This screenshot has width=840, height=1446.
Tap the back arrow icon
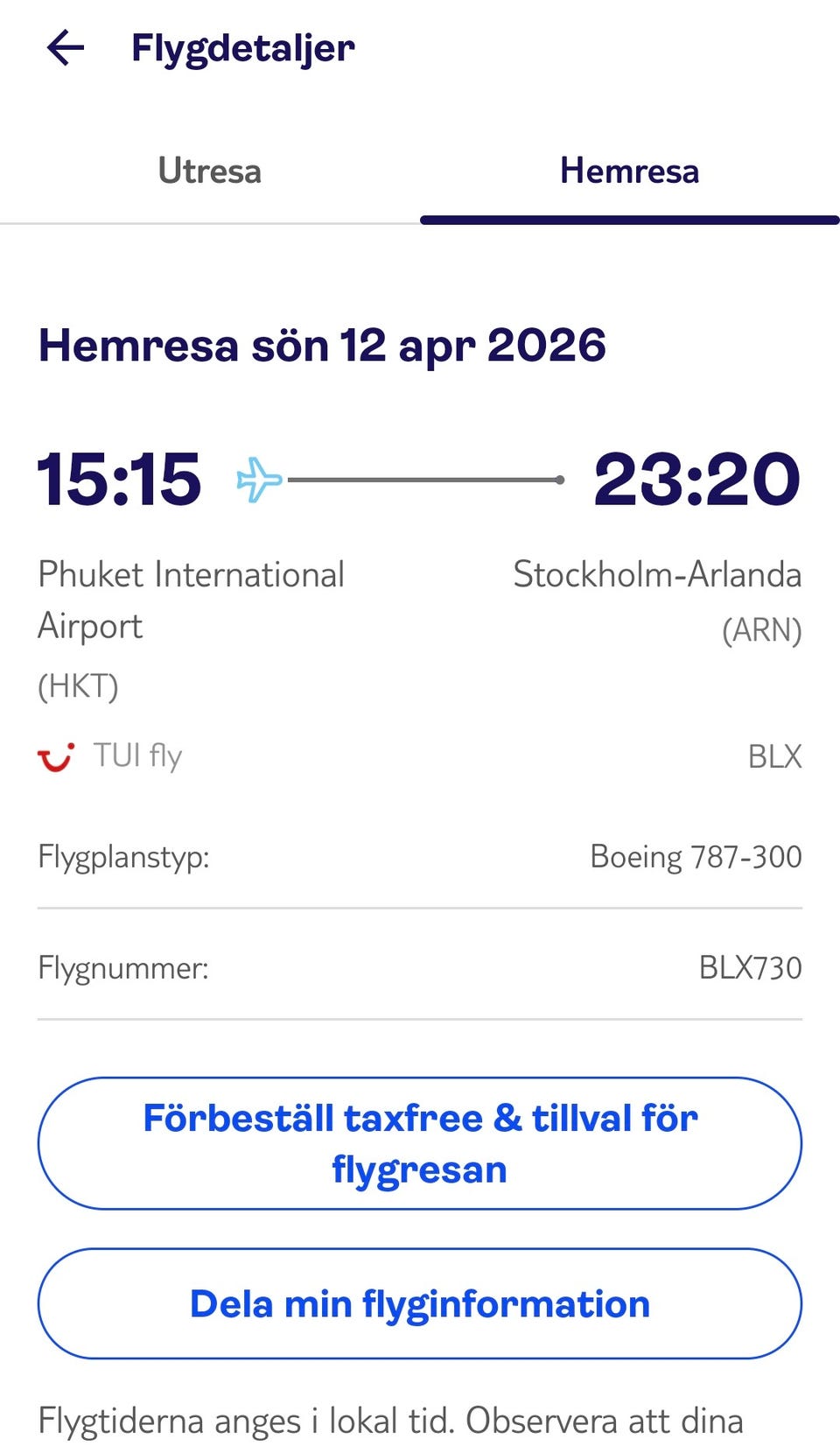66,47
